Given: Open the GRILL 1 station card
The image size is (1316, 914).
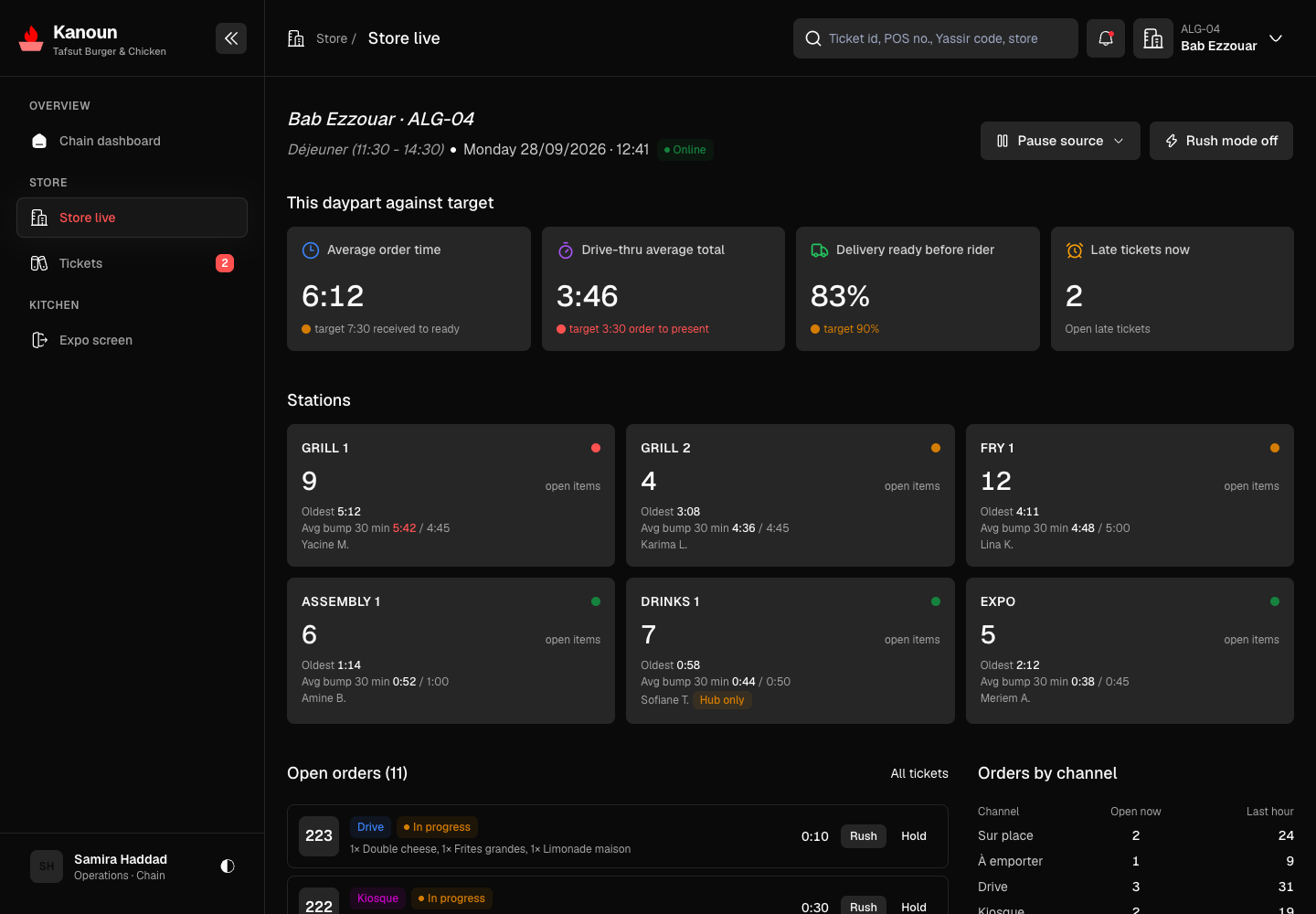Looking at the screenshot, I should pyautogui.click(x=451, y=495).
